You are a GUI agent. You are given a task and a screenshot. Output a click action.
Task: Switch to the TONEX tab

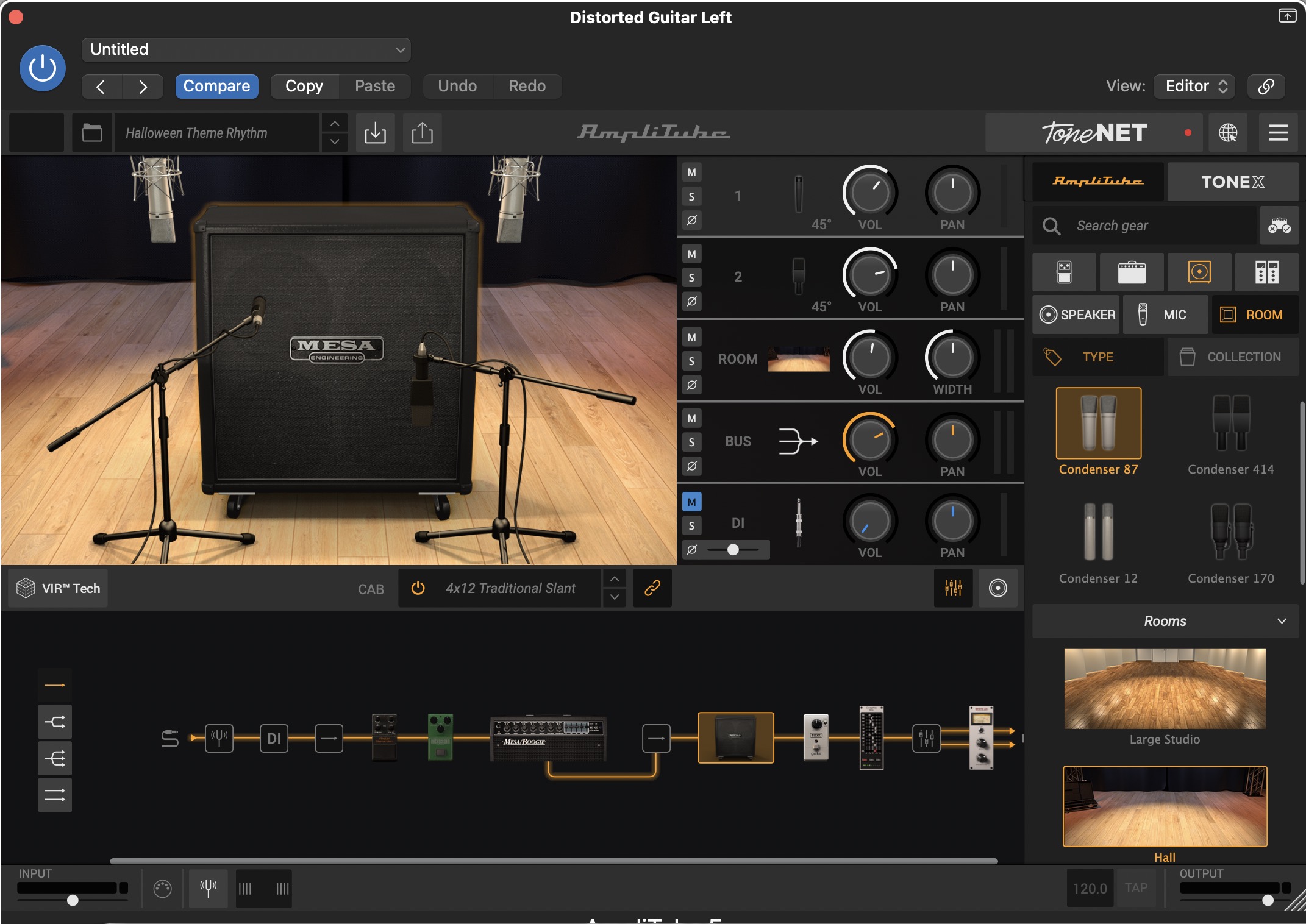[x=1232, y=182]
